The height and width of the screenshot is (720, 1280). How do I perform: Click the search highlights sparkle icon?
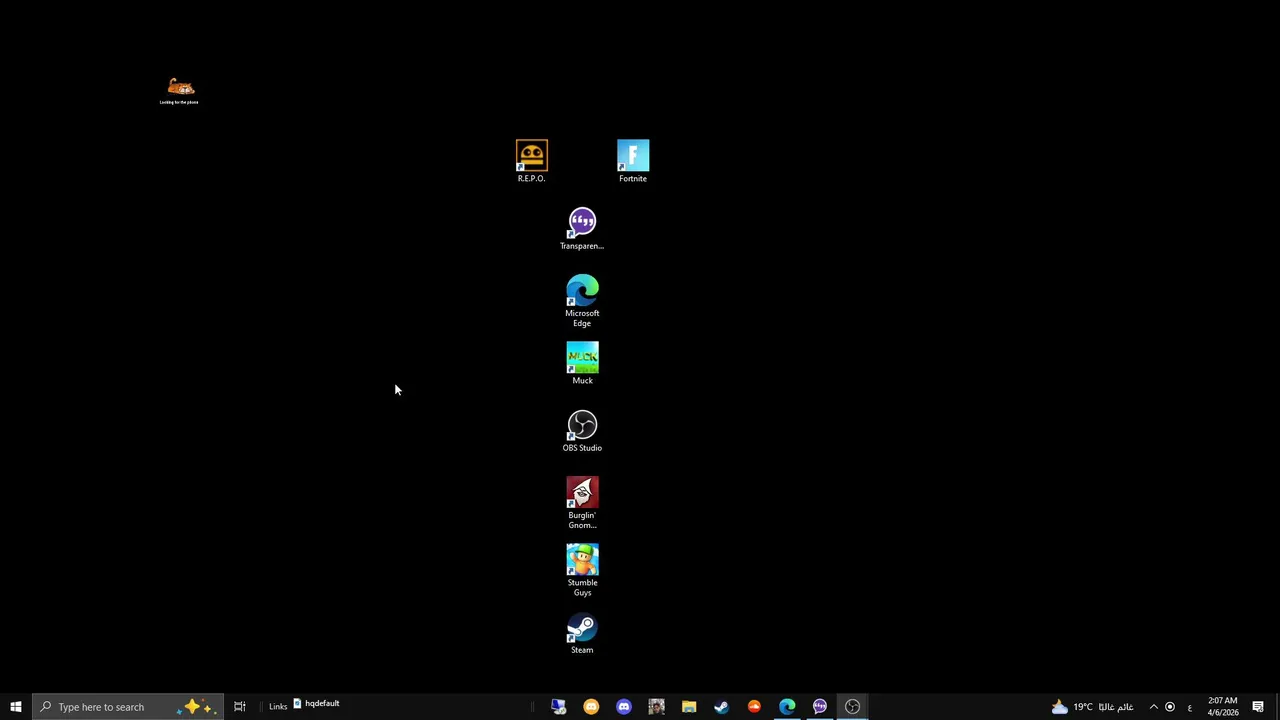point(196,707)
